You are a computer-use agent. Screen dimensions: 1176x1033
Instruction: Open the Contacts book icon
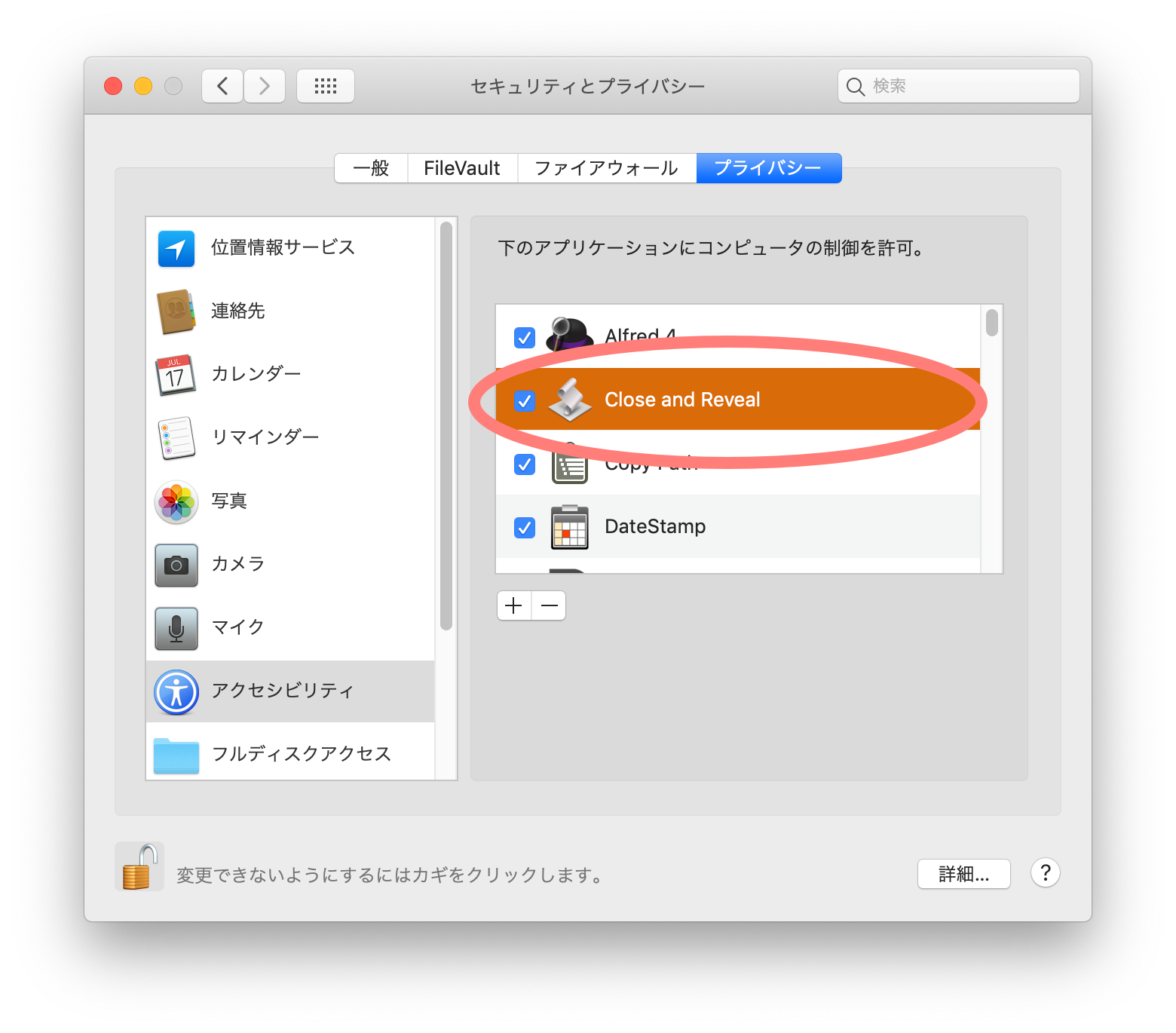pyautogui.click(x=176, y=311)
